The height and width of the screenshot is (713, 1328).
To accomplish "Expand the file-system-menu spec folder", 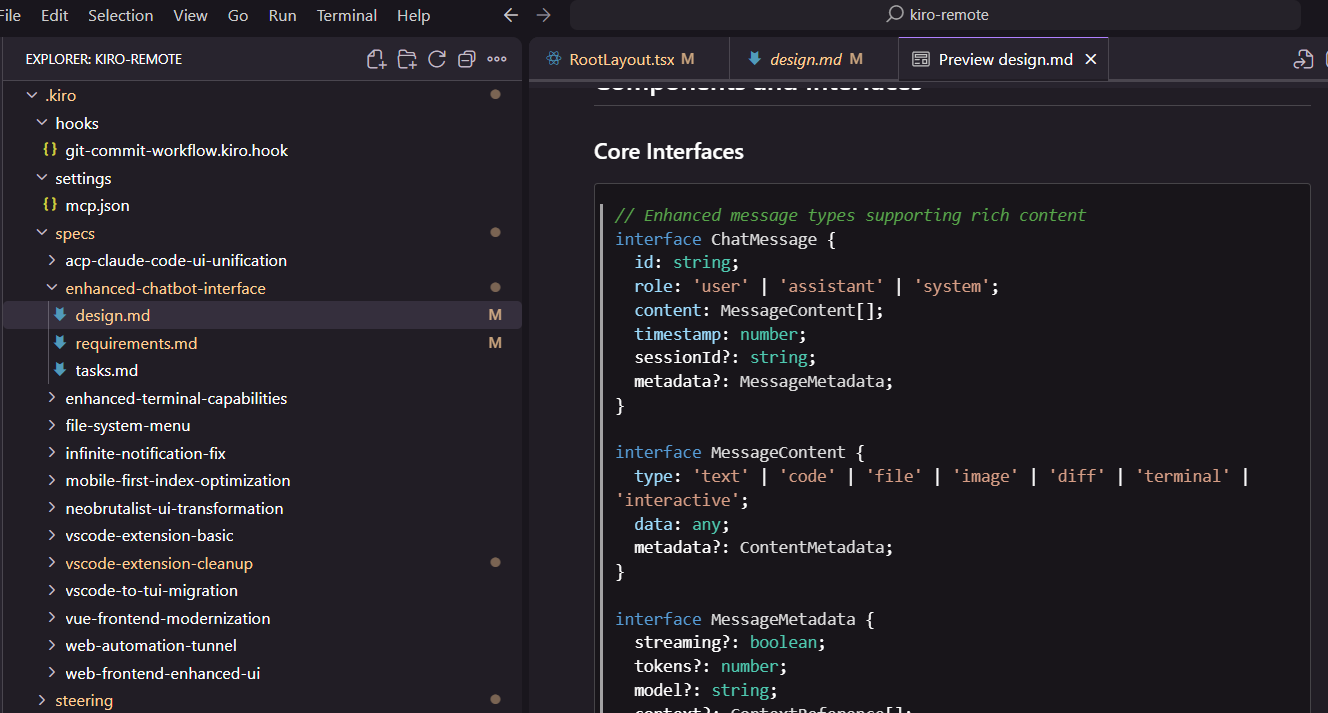I will click(127, 425).
